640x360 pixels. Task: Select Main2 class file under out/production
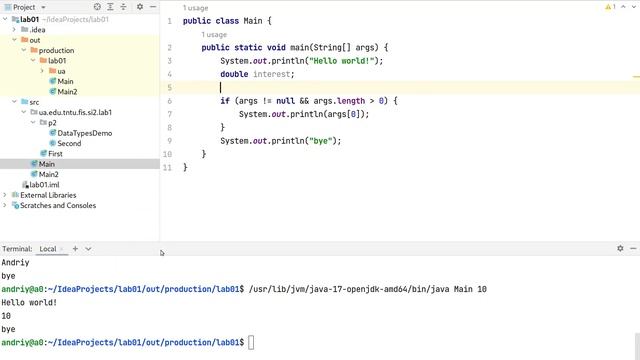(x=67, y=92)
